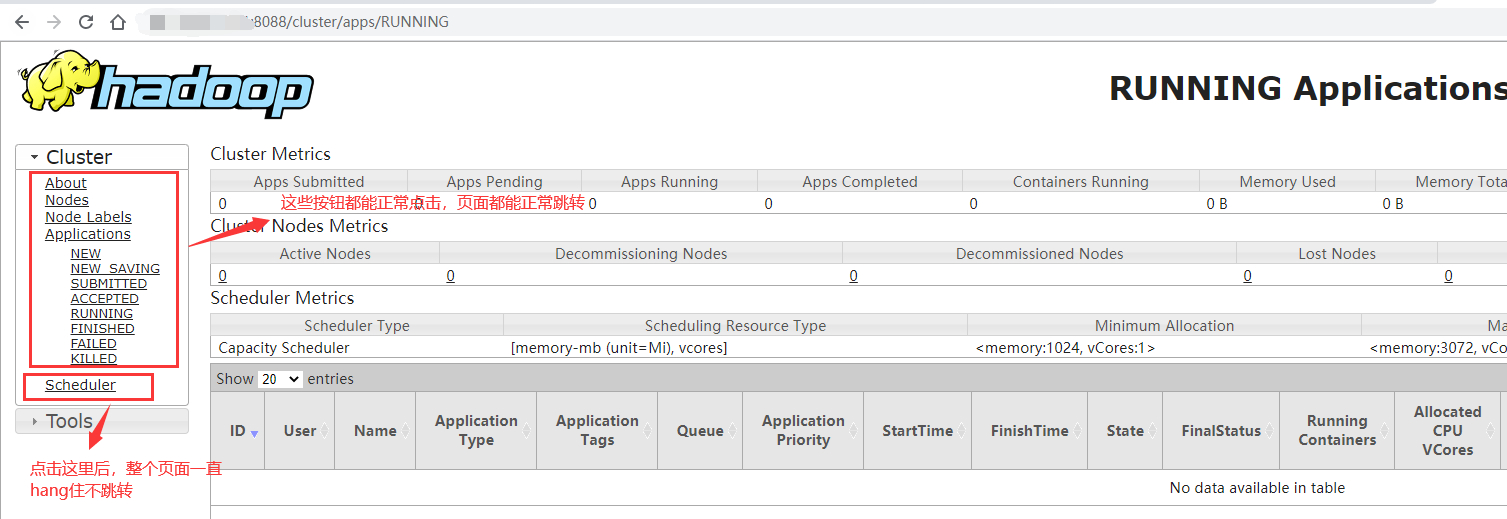
Task: Click the Lost Nodes count link
Action: 1247,276
